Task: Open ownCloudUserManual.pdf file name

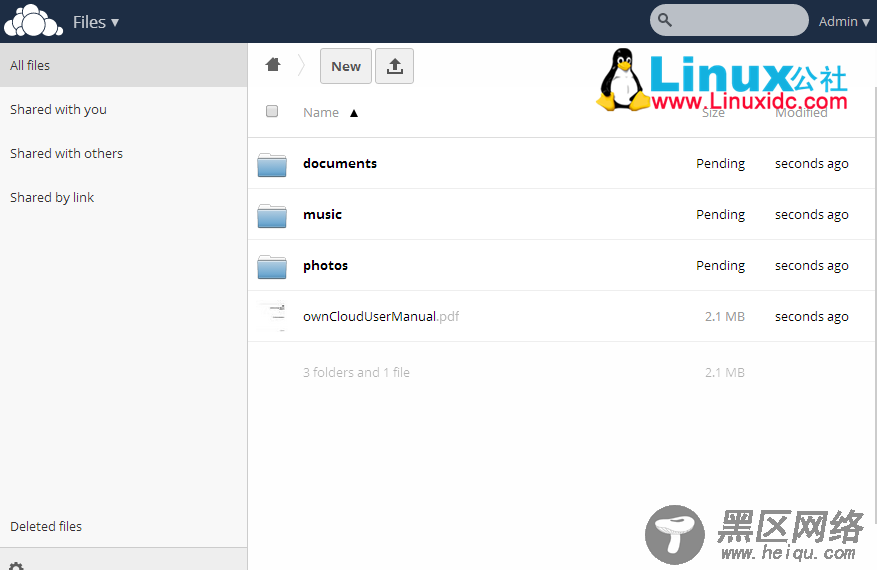Action: click(x=381, y=317)
